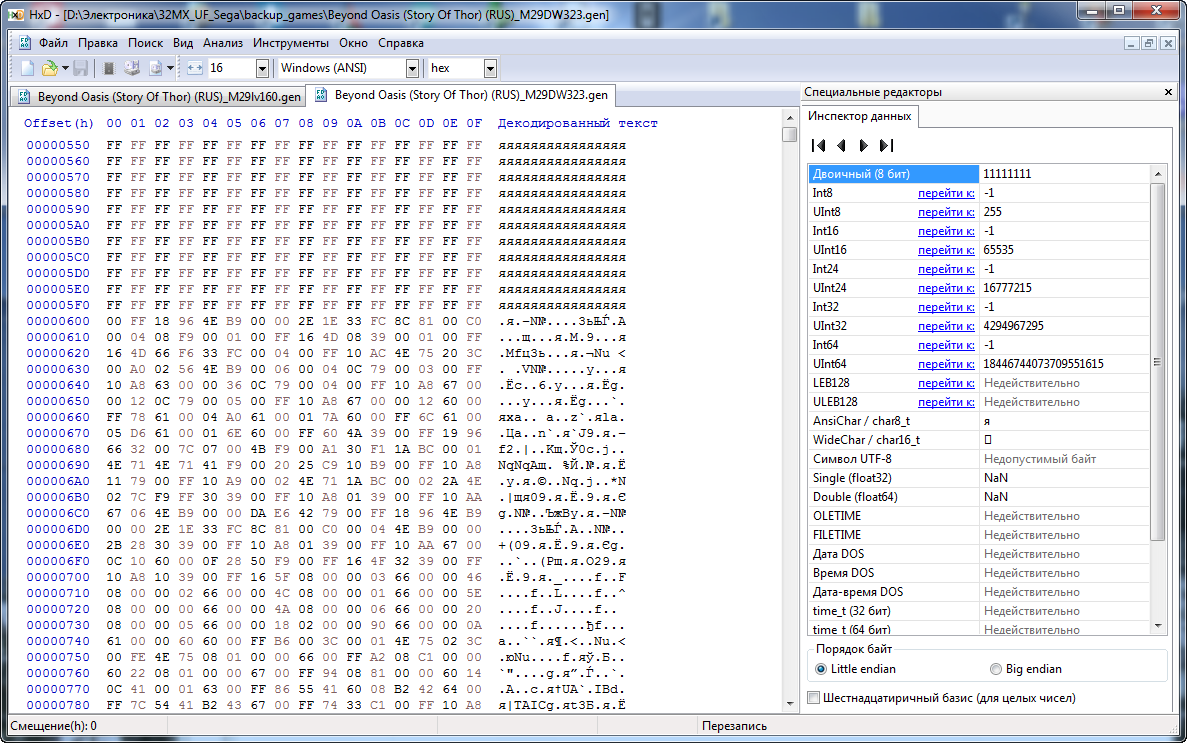
Task: Click the bytes-per-row arrows icon
Action: click(195, 68)
